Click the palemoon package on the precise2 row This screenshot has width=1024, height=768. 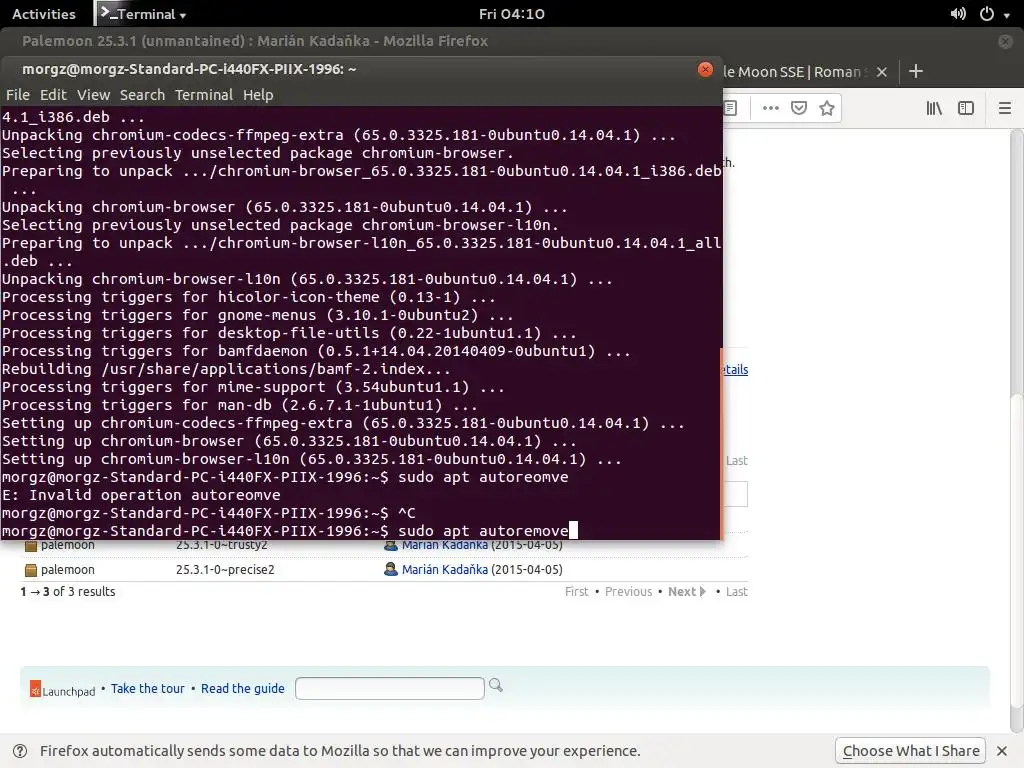(67, 569)
